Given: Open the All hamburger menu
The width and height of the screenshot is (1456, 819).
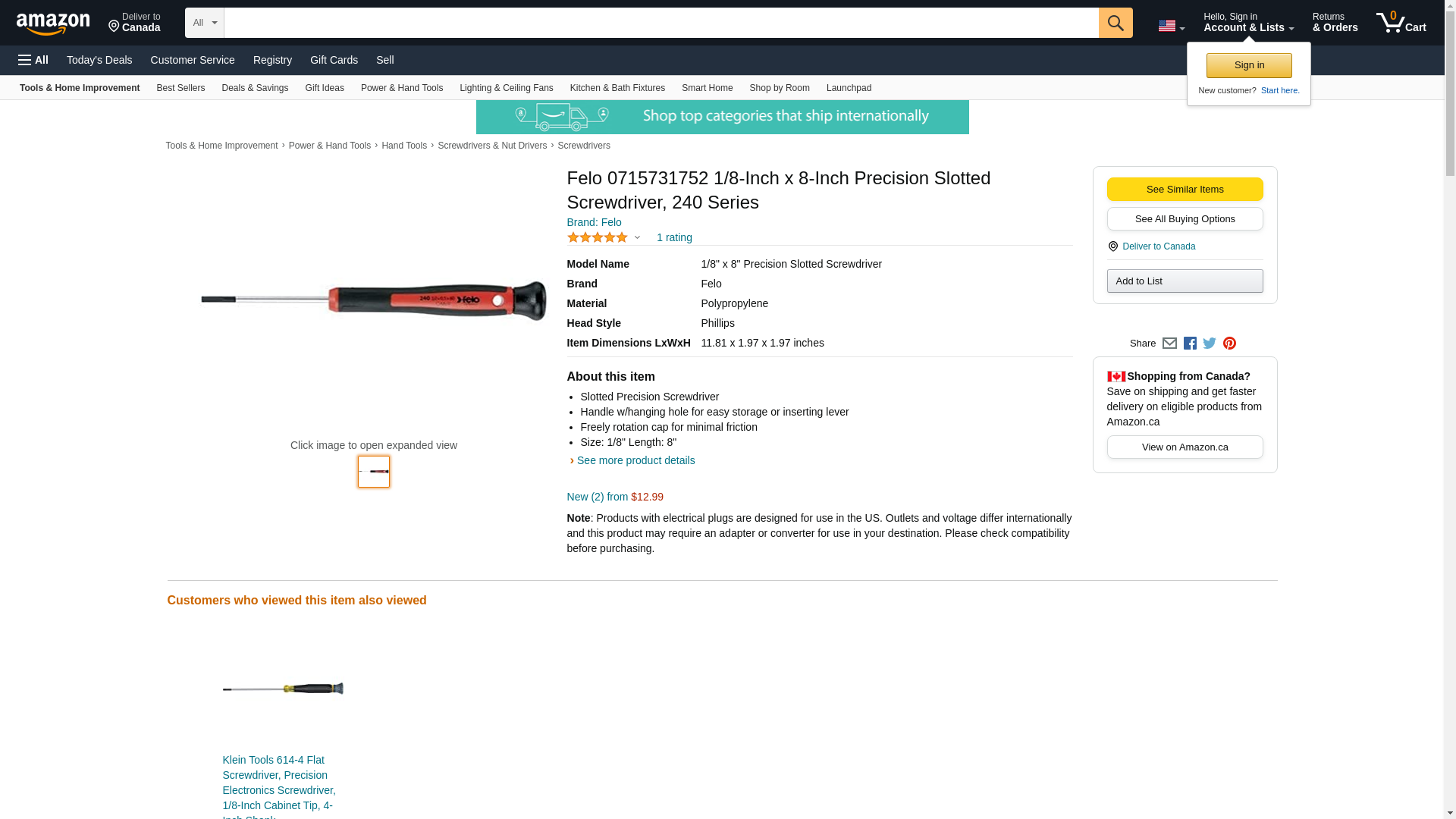Looking at the screenshot, I should 33,60.
